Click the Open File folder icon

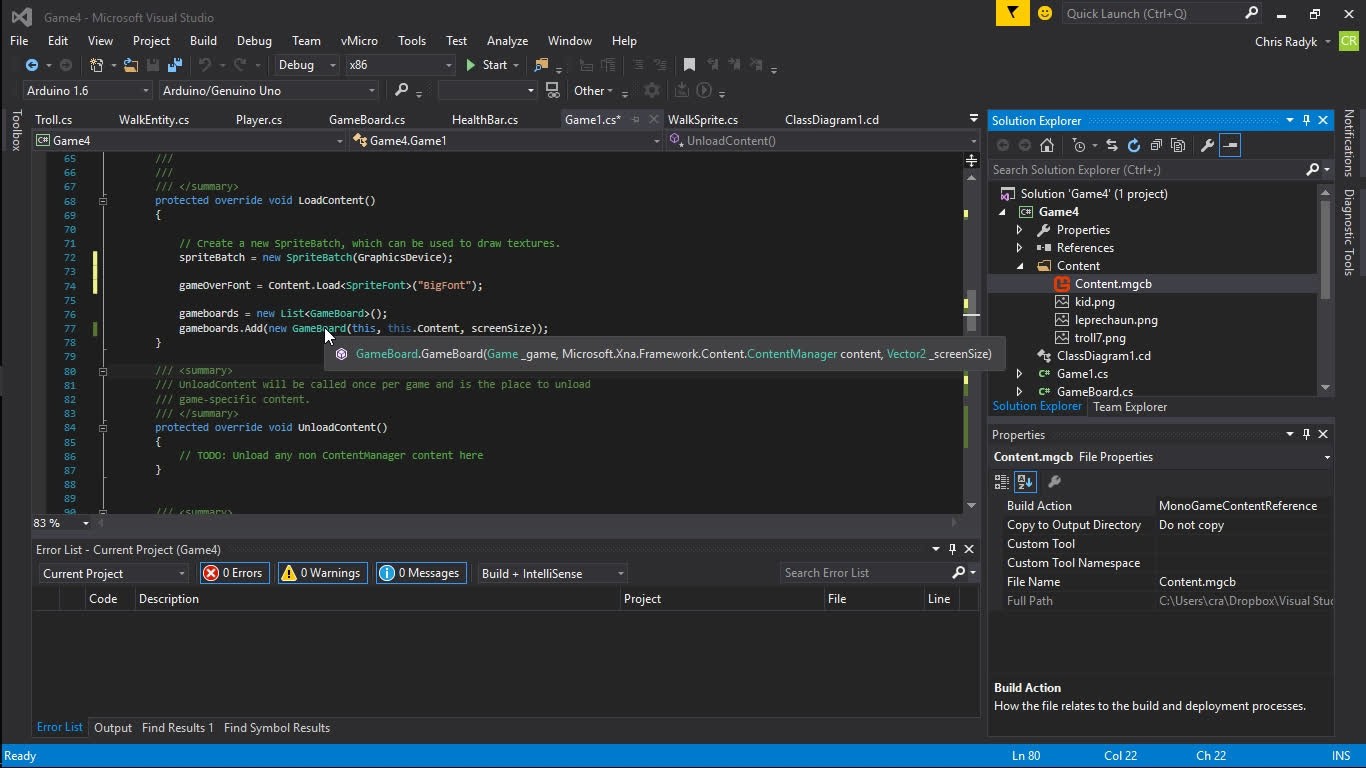131,65
